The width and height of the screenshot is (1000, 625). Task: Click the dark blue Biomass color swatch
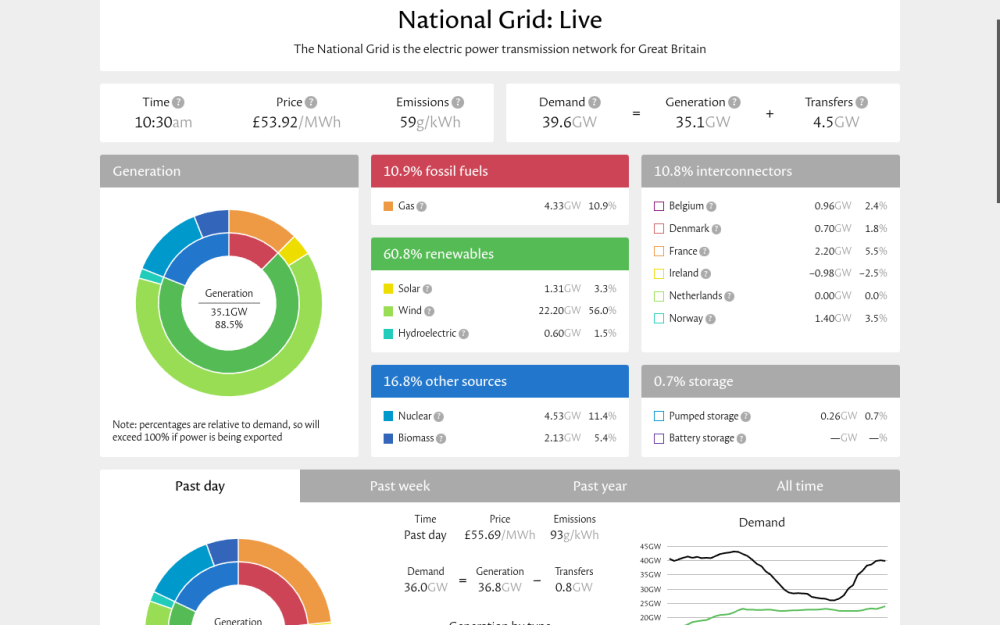[388, 438]
